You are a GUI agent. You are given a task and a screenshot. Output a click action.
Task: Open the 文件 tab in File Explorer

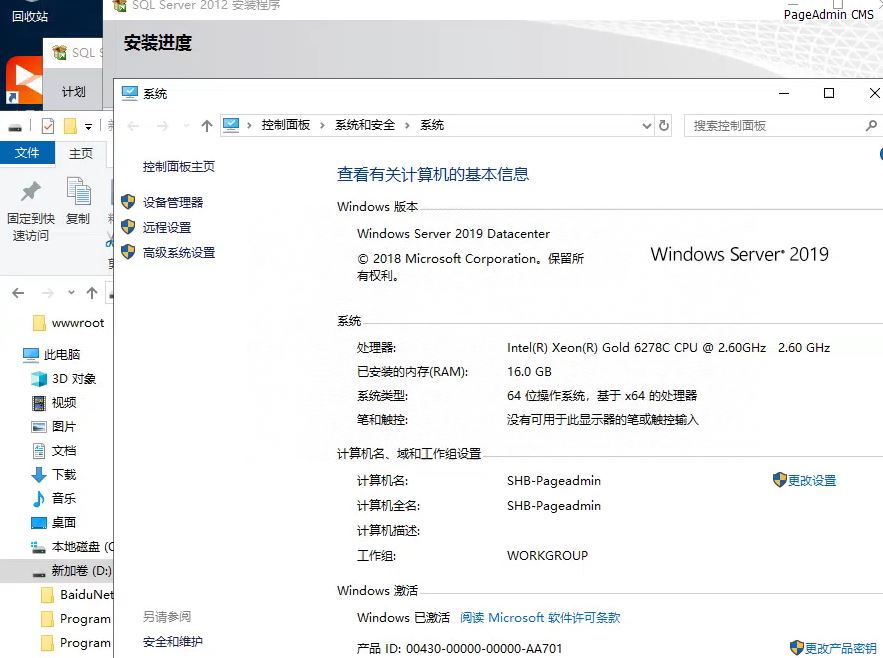tap(27, 153)
